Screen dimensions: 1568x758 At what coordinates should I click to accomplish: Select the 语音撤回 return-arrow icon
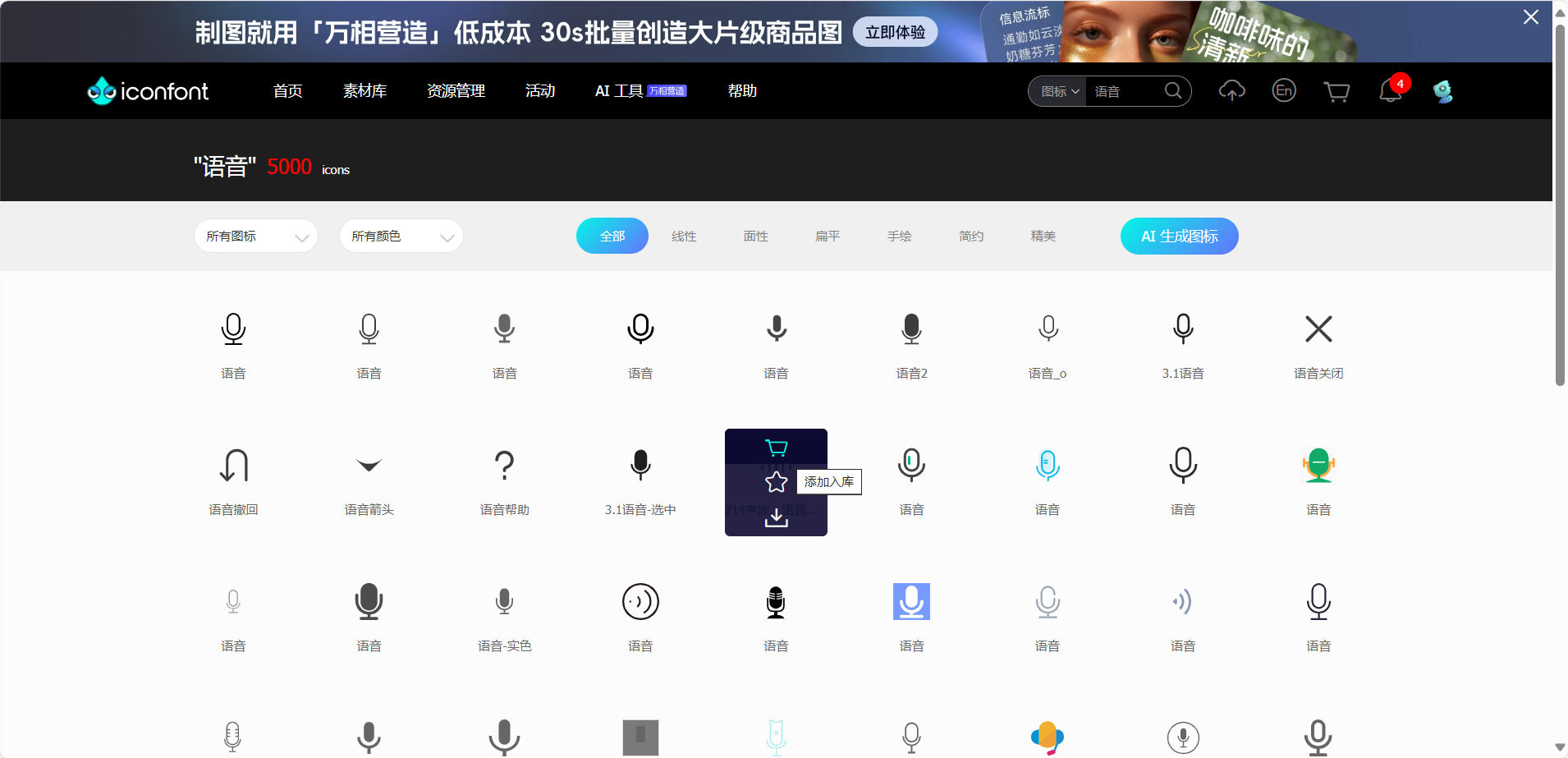pos(234,466)
